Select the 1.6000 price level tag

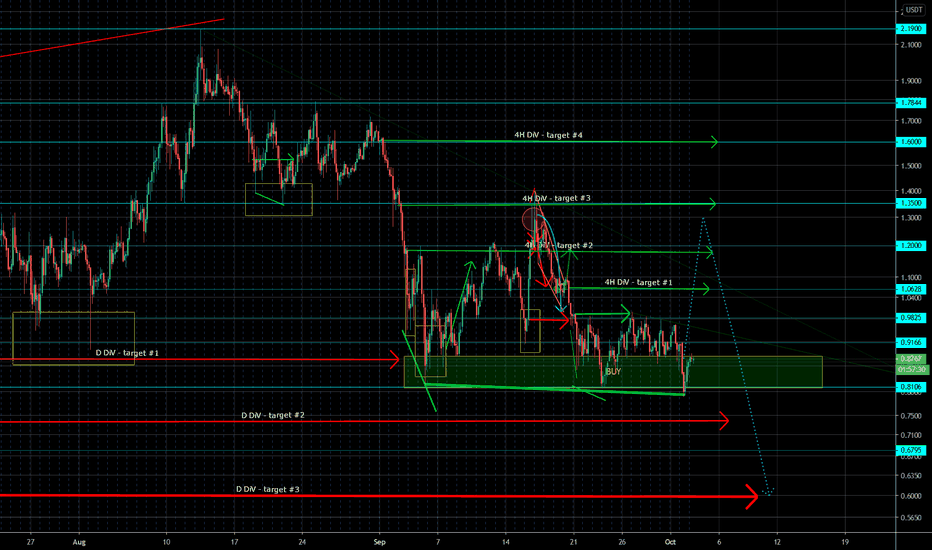click(911, 142)
